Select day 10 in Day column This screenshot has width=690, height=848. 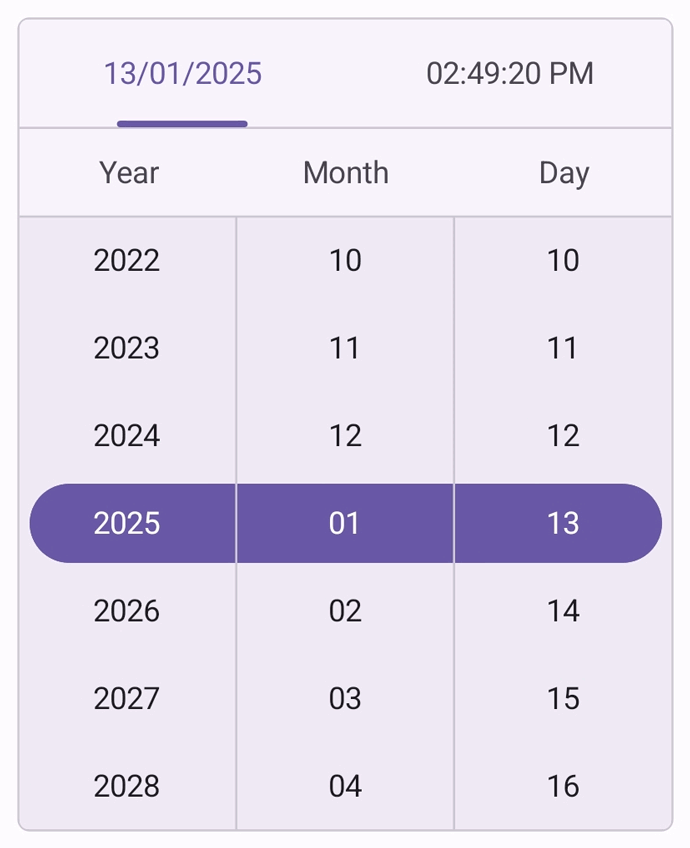tap(563, 261)
